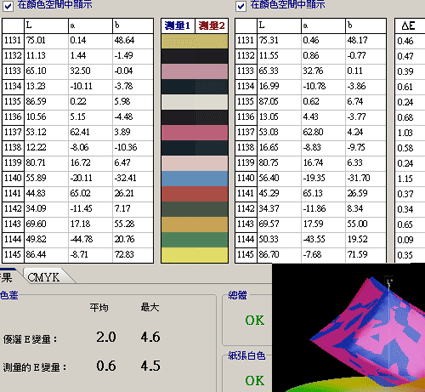
Task: Click the 3D gamut color space view
Action: pyautogui.click(x=348, y=328)
